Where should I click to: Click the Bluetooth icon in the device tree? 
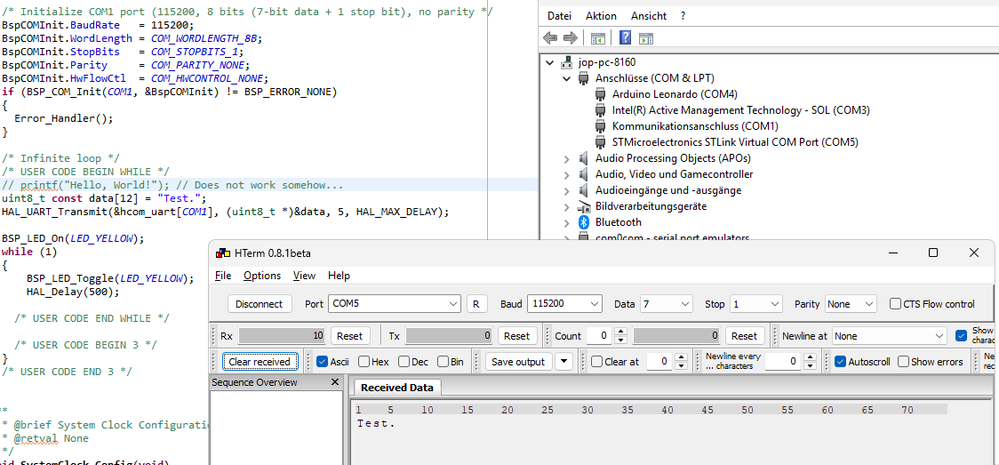coord(583,222)
